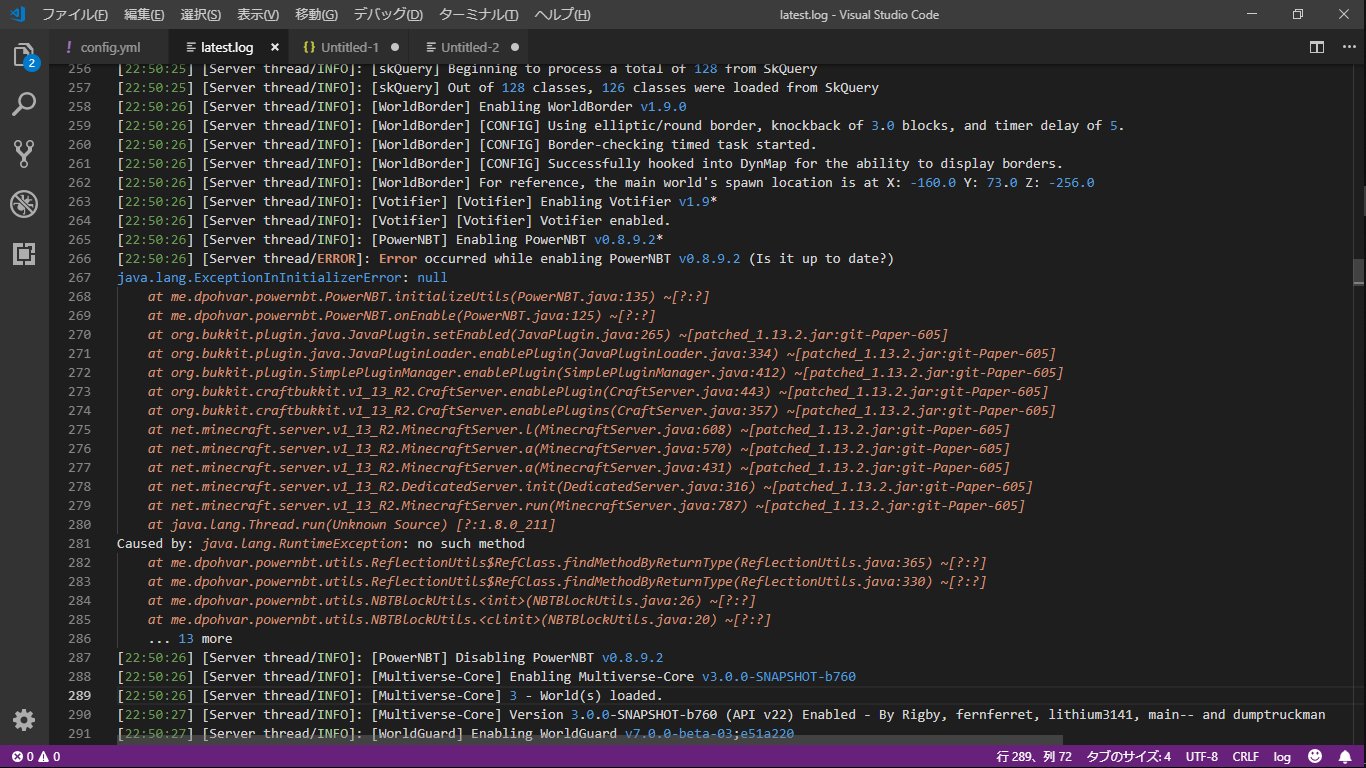
Task: Open the Search view icon
Action: coord(24,104)
